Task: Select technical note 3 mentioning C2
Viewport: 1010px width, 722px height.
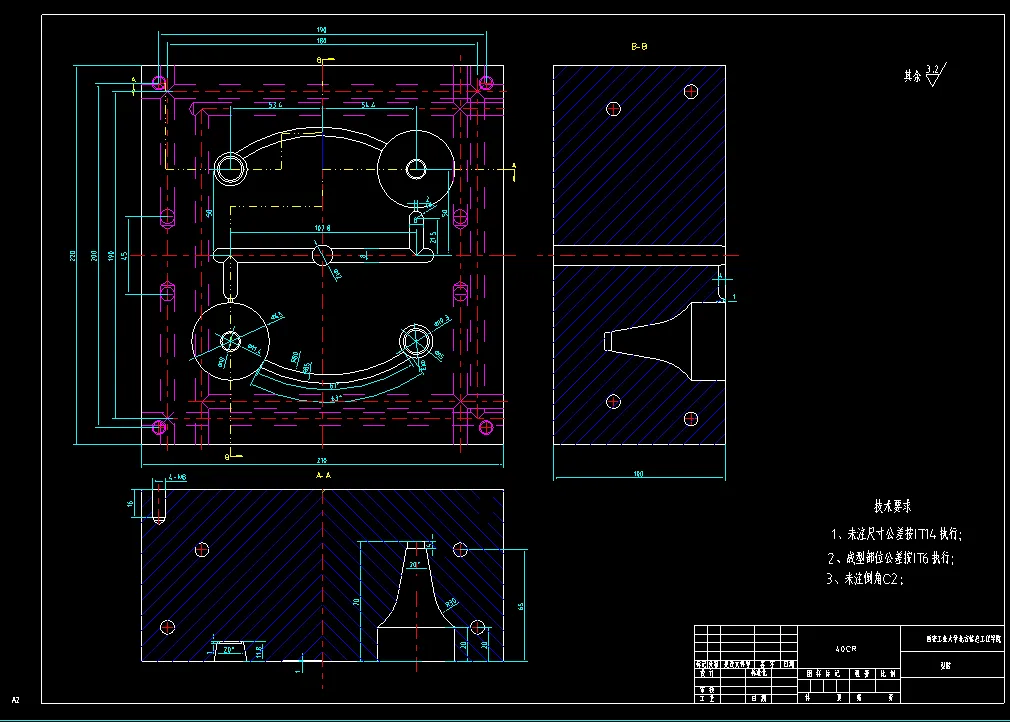Action: 865,578
